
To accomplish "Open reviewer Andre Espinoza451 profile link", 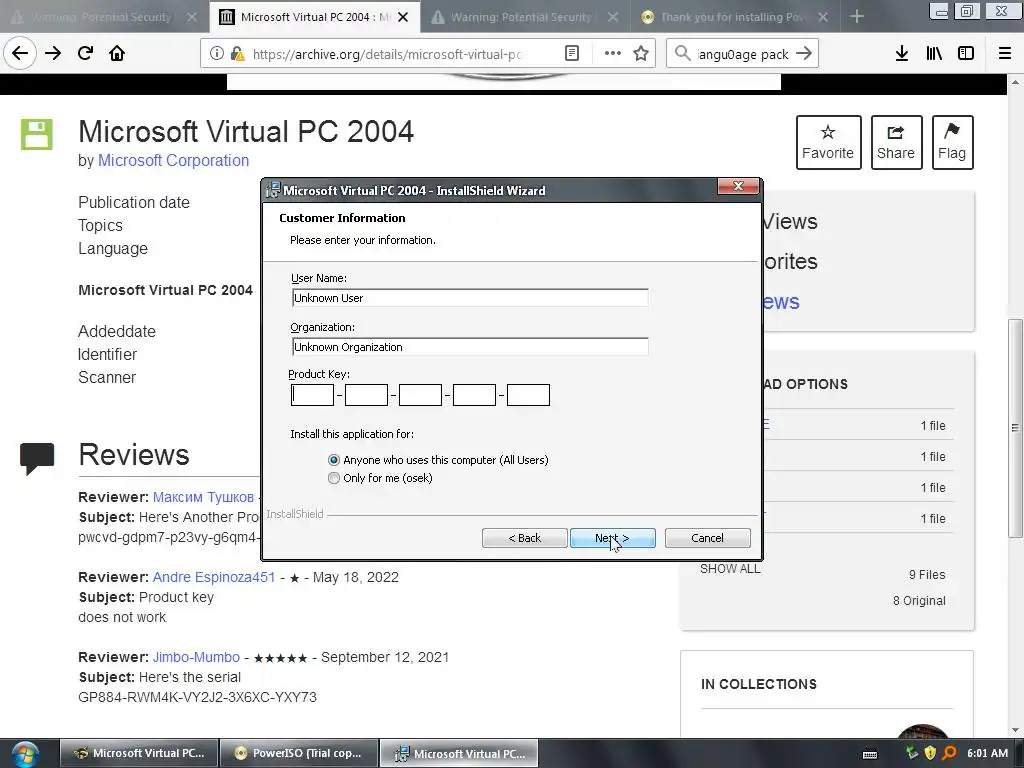I will coord(214,577).
